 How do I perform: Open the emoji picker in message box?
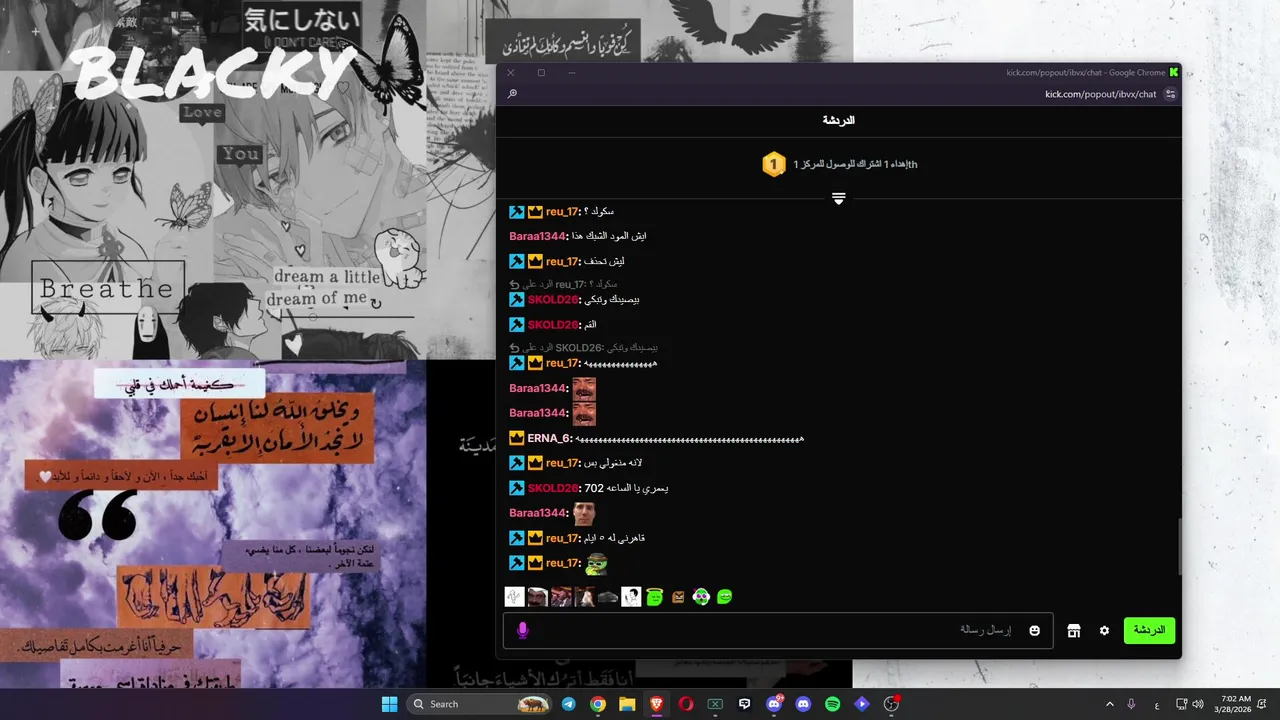tap(1035, 630)
